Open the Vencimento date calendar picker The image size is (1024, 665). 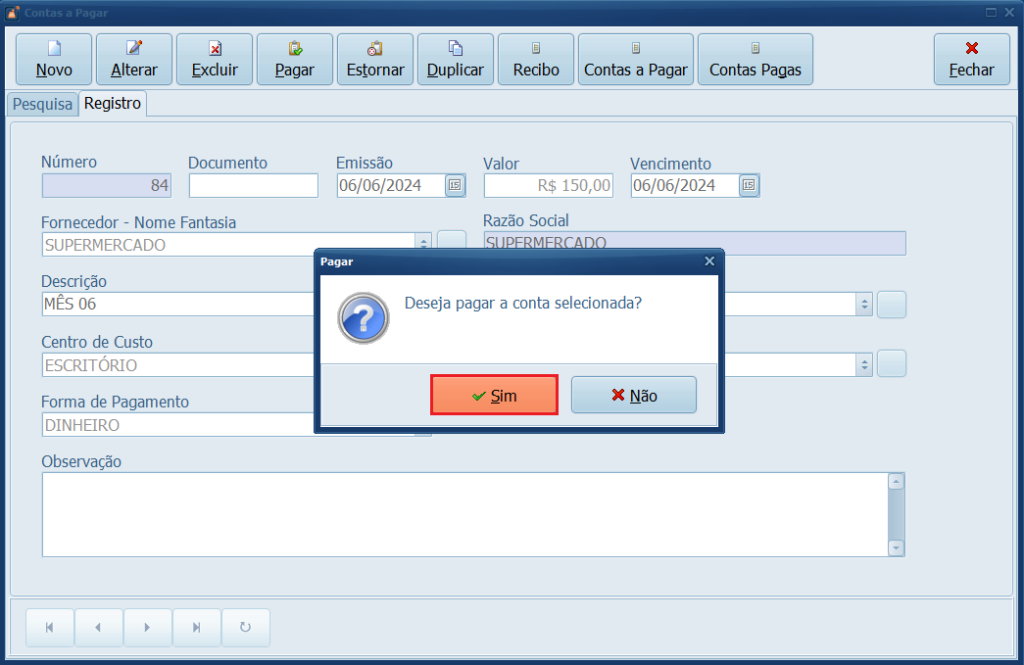(749, 185)
